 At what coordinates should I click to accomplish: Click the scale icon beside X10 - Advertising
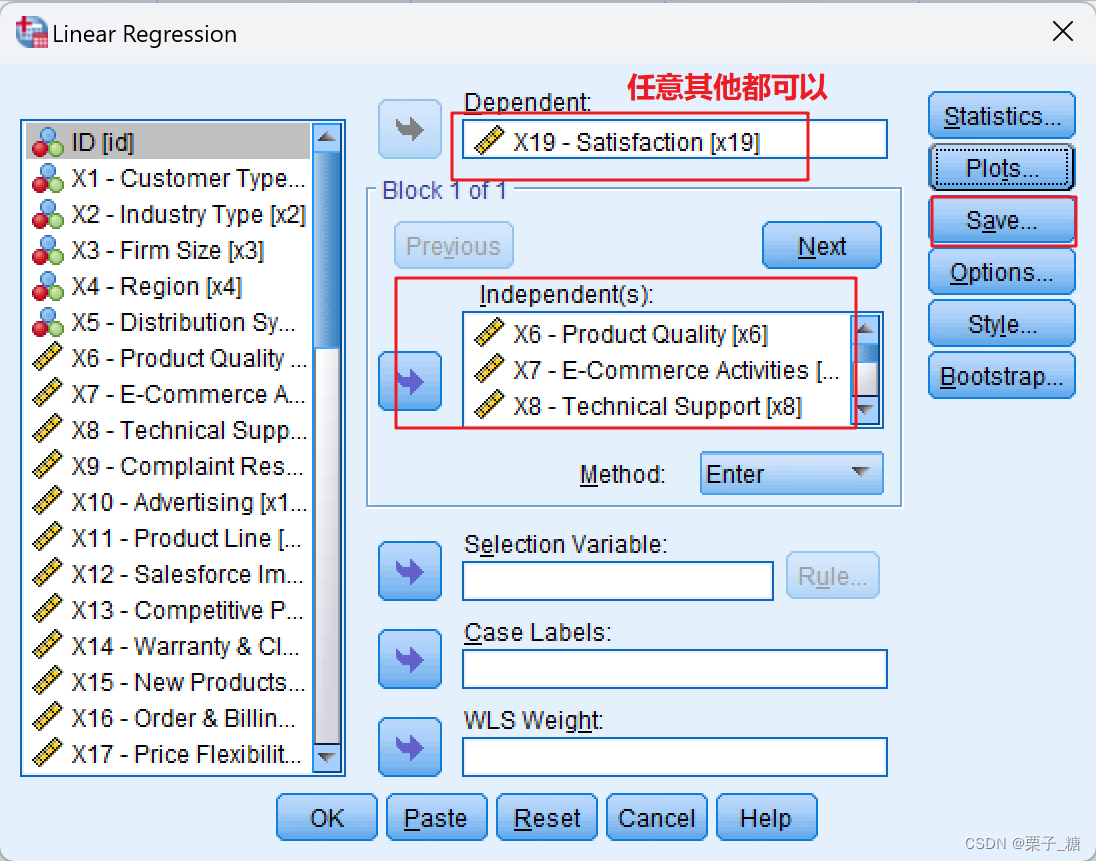[x=47, y=502]
